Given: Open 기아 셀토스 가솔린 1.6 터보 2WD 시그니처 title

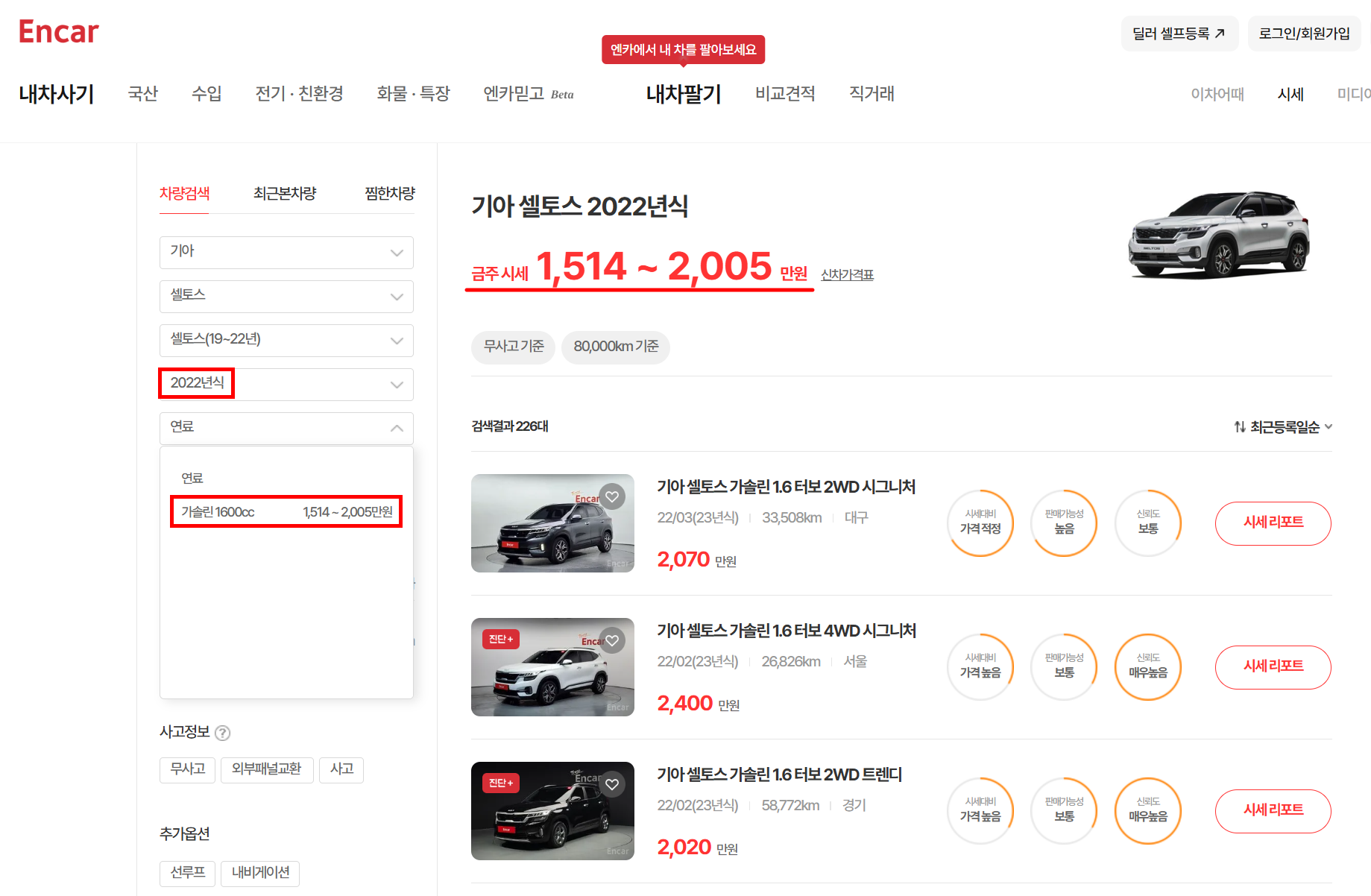Looking at the screenshot, I should click(x=787, y=488).
